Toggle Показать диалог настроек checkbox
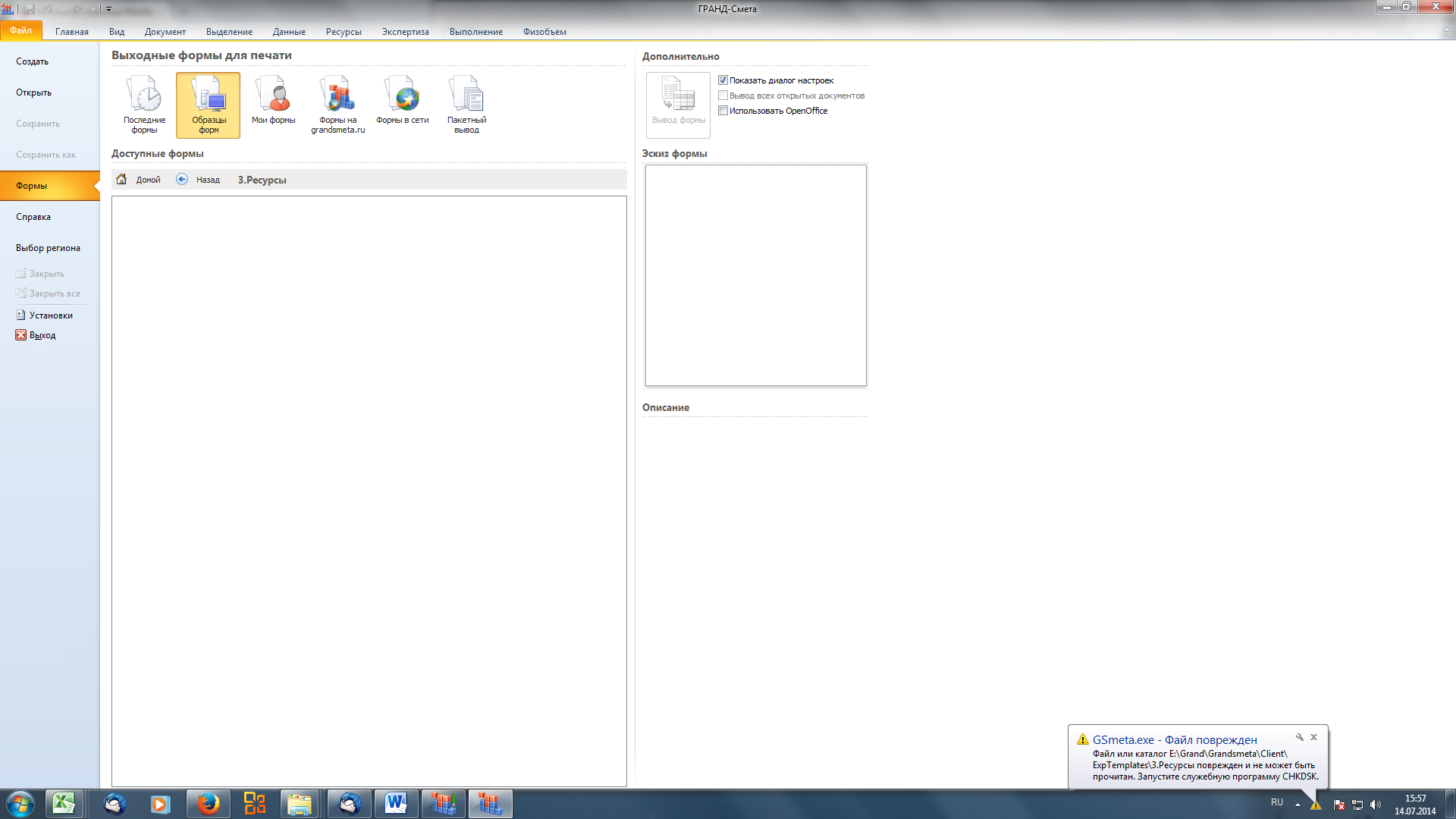 723,80
